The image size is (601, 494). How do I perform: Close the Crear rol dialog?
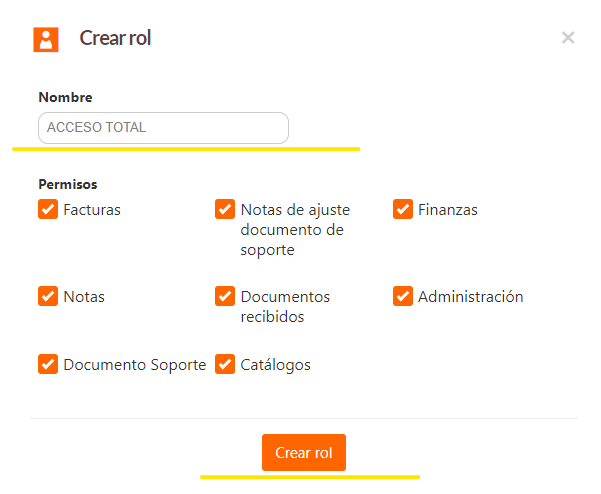click(568, 38)
